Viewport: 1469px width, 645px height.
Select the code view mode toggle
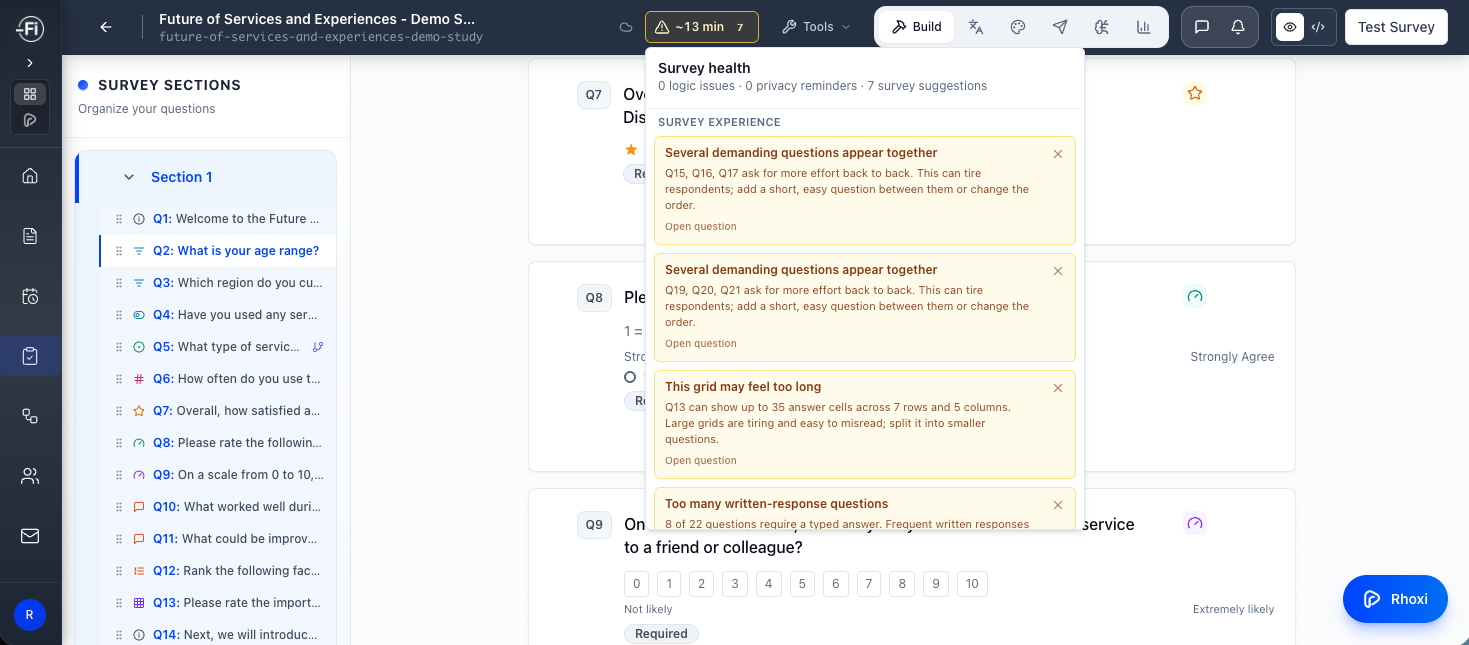pos(1318,27)
